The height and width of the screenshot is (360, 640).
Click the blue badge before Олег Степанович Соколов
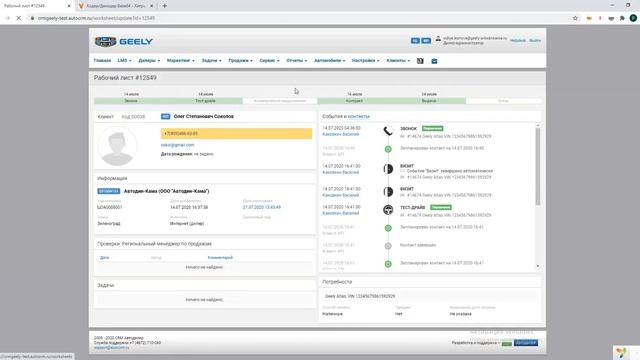coord(165,117)
